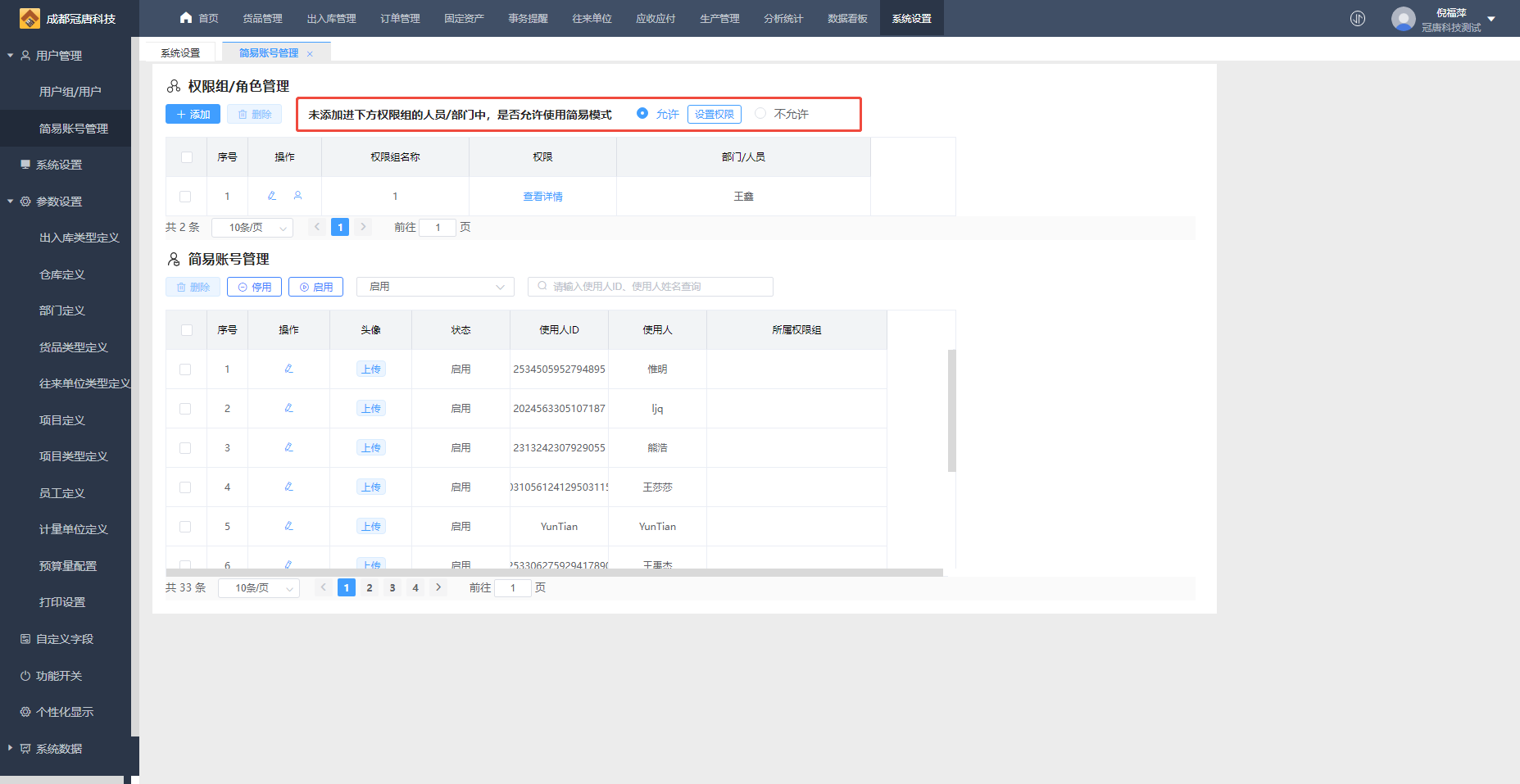Viewport: 1520px width, 784px height.
Task: Click the edit pencil icon in permission group row 1
Action: click(272, 196)
